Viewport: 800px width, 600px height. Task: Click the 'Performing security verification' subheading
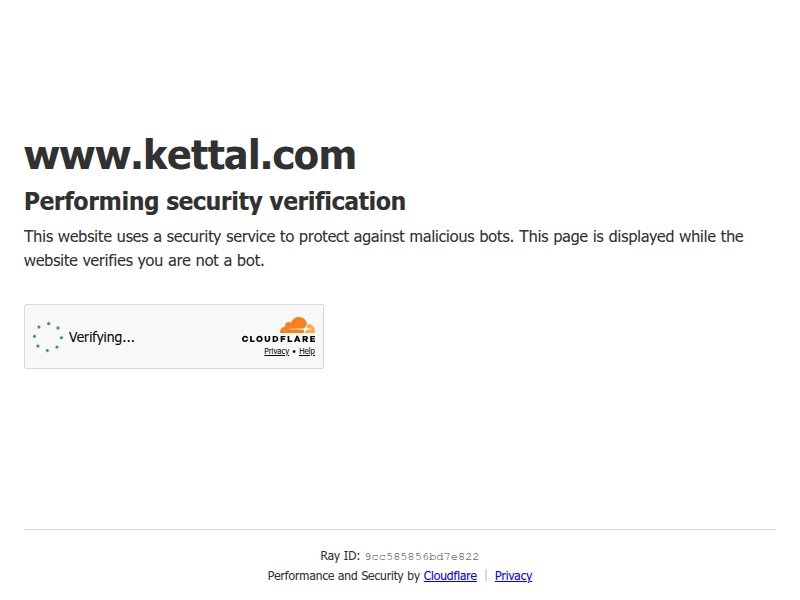pyautogui.click(x=215, y=201)
